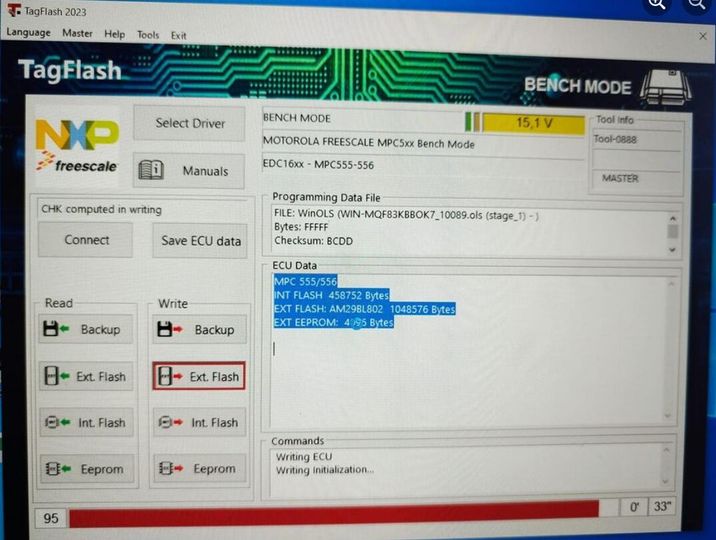Viewport: 716px width, 540px height.
Task: Click the scroll up arrow in ECU Data
Action: 671,284
